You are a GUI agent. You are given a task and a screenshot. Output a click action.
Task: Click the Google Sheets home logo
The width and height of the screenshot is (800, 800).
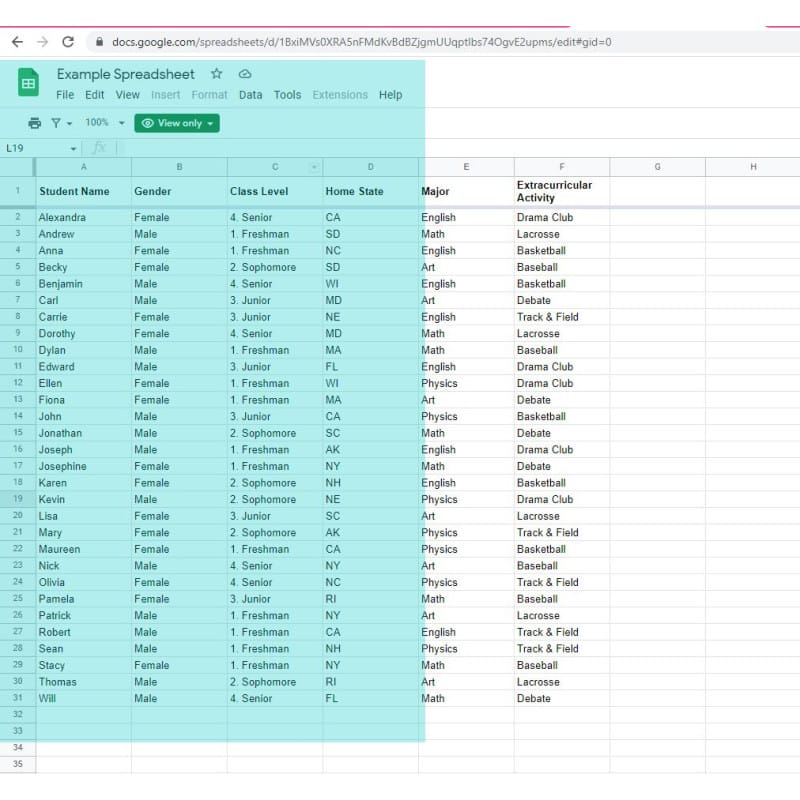pyautogui.click(x=28, y=83)
